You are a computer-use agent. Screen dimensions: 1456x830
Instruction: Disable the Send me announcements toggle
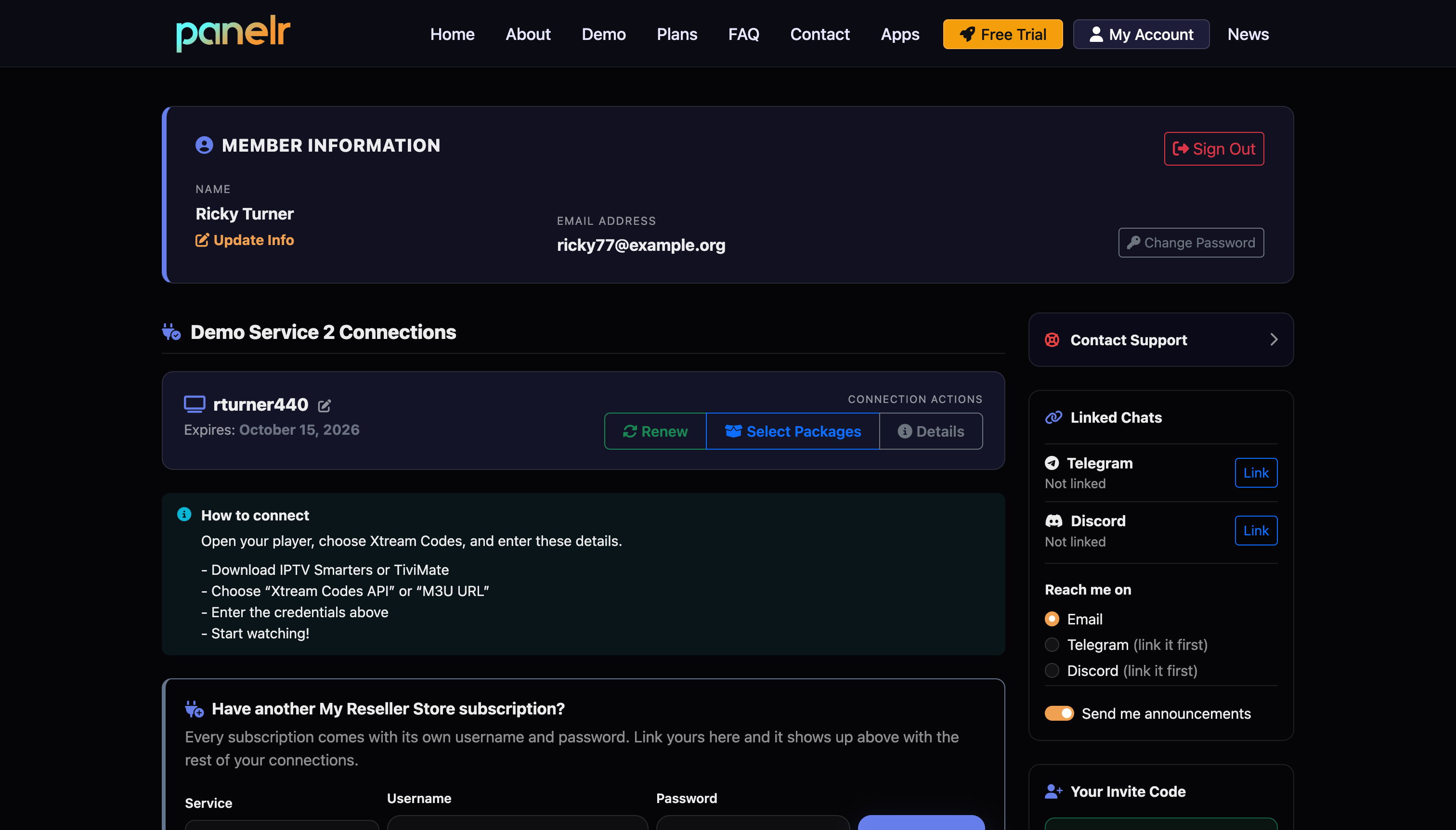click(x=1059, y=713)
